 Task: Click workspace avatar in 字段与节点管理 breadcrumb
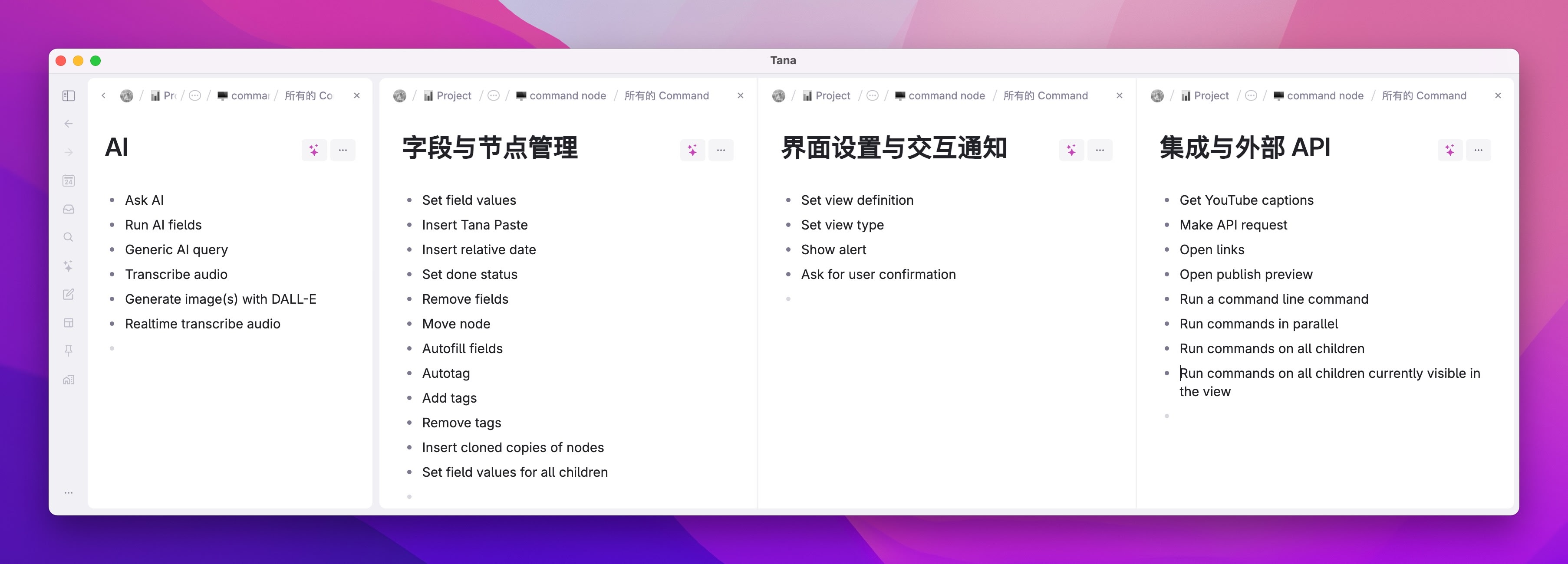[x=400, y=95]
